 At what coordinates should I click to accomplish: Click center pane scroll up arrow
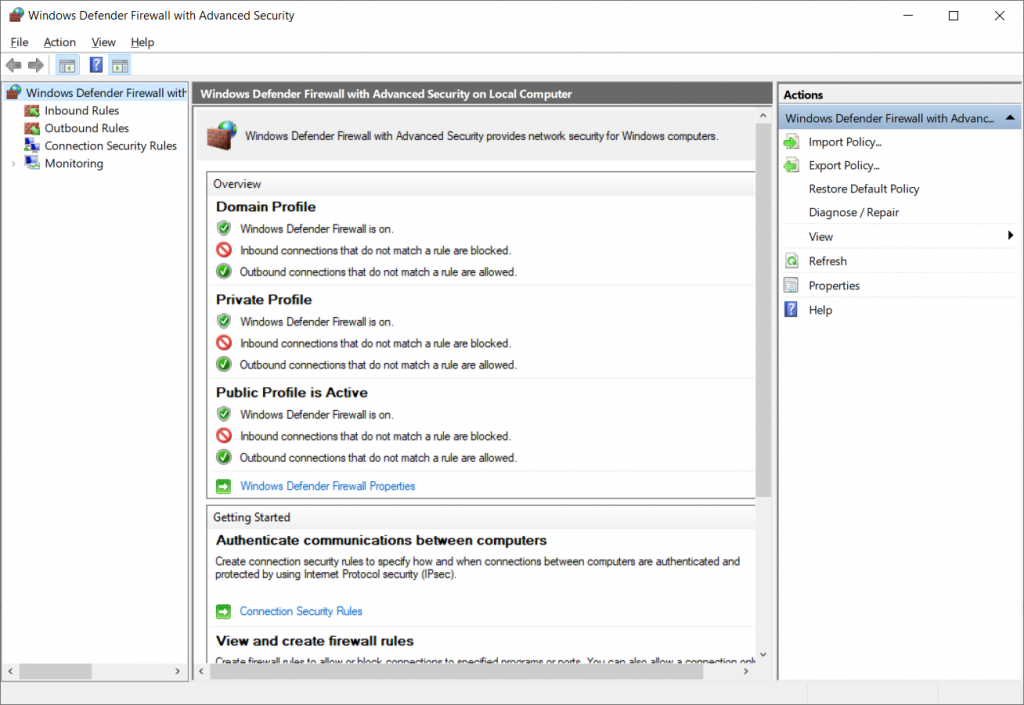pos(763,116)
